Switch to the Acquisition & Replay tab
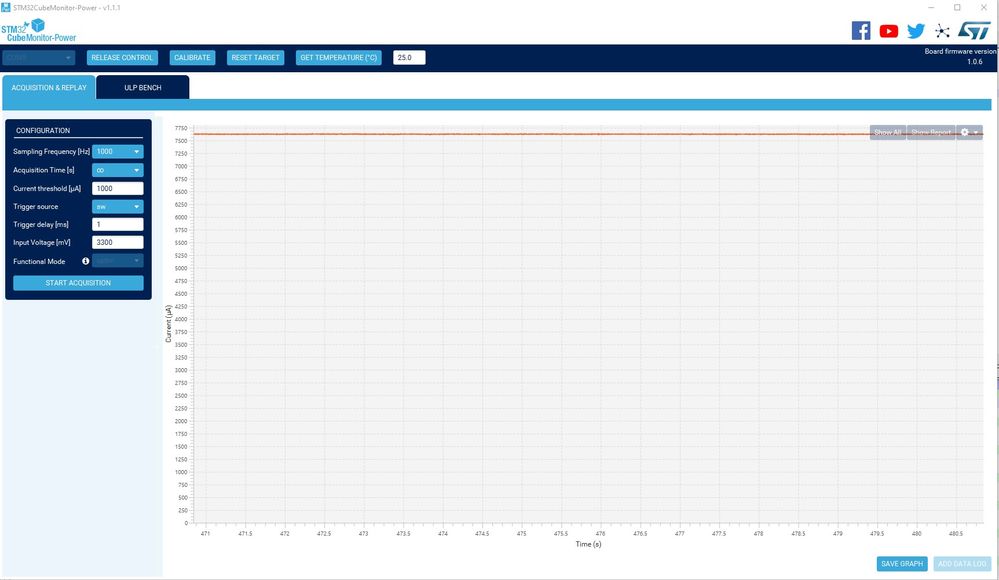999x580 pixels. click(49, 87)
